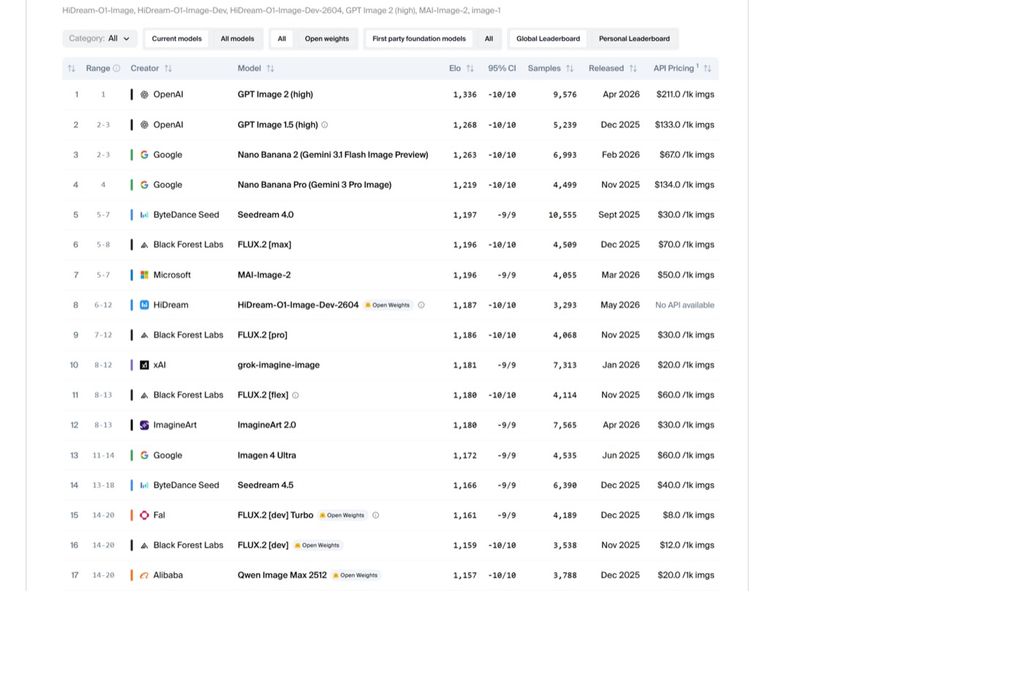Click ByteDance Seed creator in Seedream 4.5 row
1024x688 pixels.
186,485
